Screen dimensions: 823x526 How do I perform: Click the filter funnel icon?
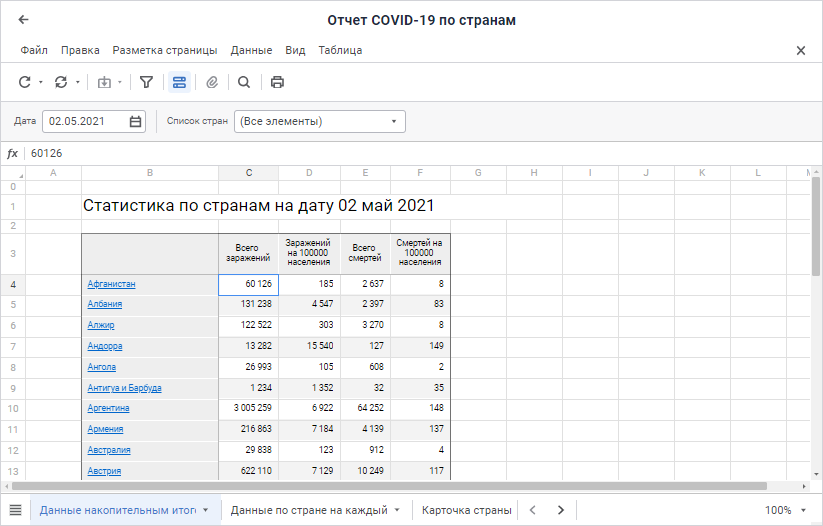146,82
